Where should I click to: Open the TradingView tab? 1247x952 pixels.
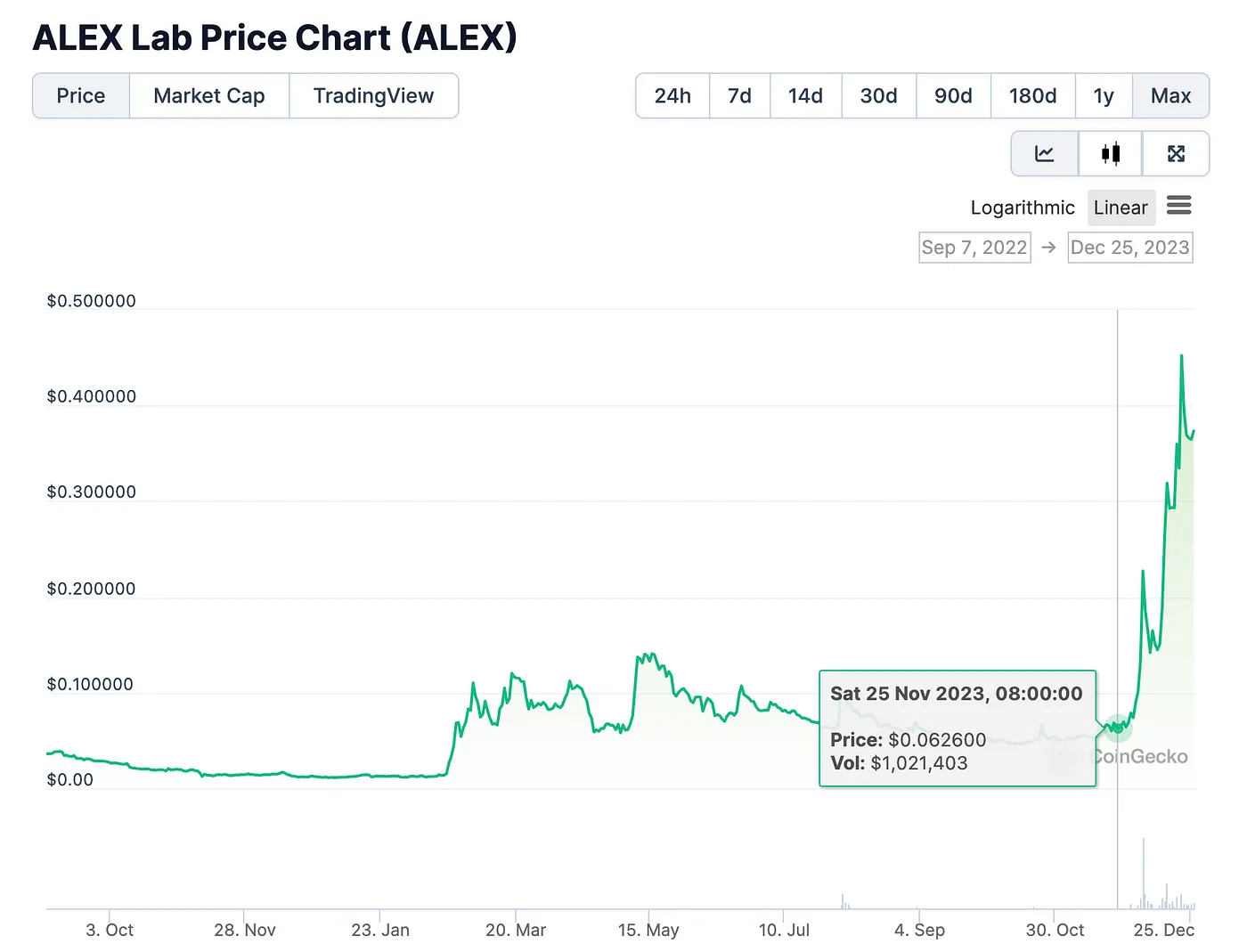coord(374,96)
